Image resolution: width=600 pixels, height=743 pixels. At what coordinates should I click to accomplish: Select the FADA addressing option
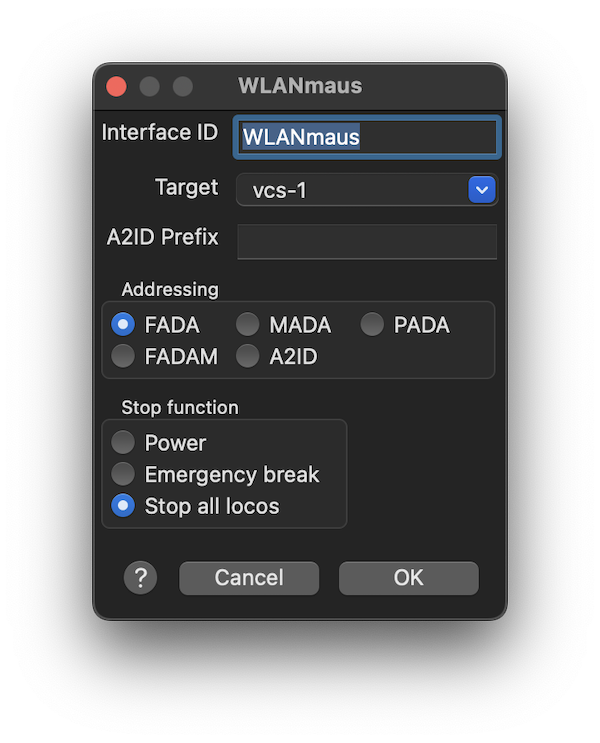pos(124,325)
